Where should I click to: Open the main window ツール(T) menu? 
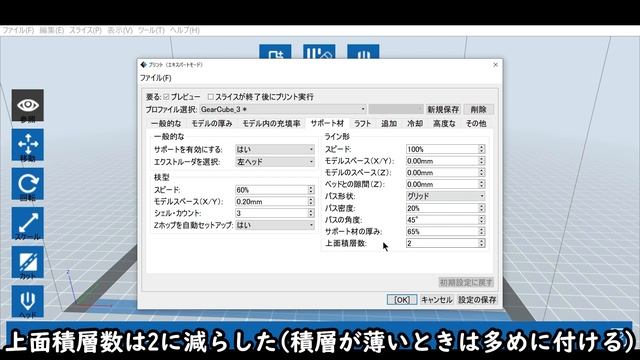tap(151, 31)
